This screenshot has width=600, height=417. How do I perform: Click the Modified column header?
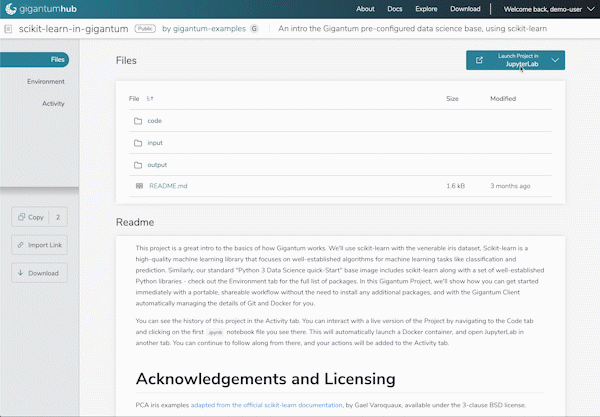point(503,99)
